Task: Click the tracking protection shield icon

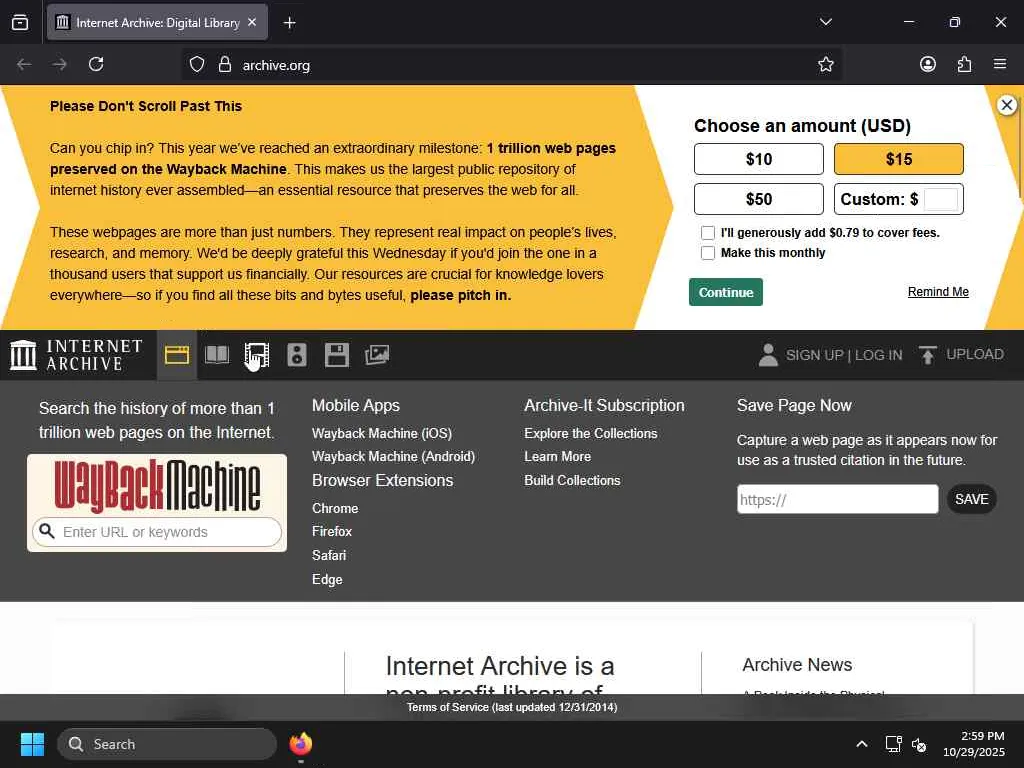Action: pyautogui.click(x=197, y=64)
